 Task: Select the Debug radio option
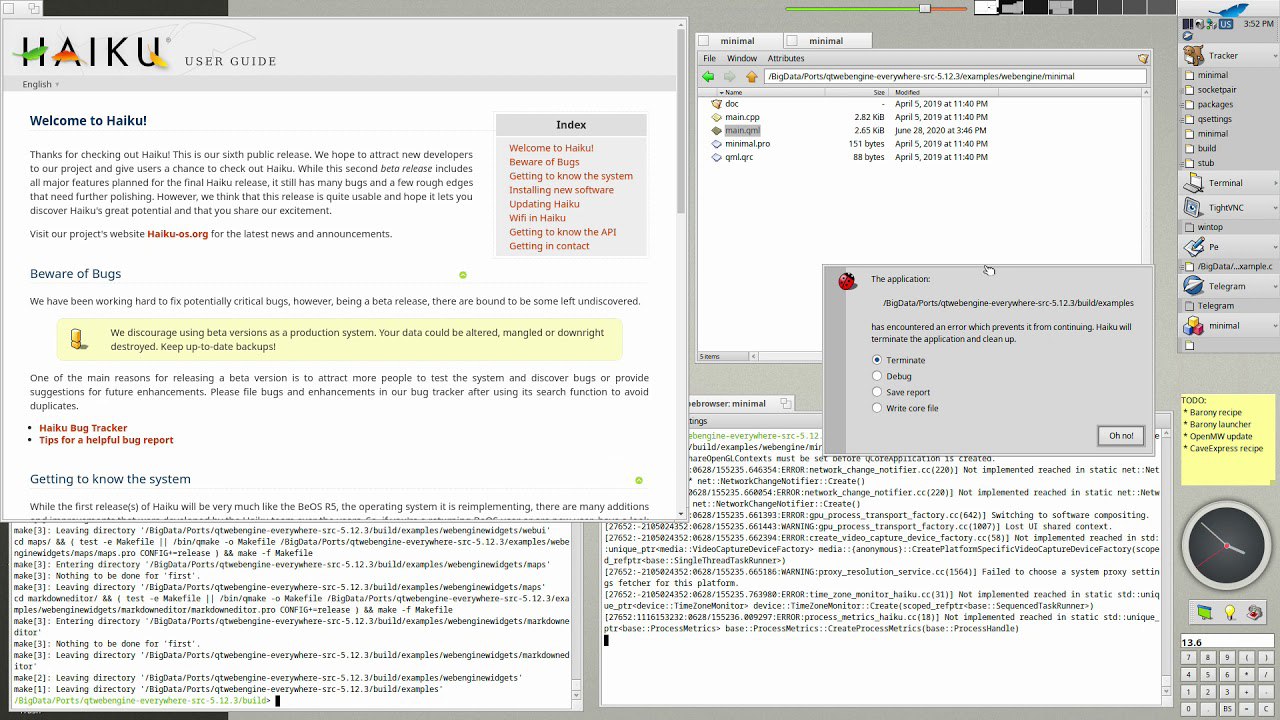[877, 376]
